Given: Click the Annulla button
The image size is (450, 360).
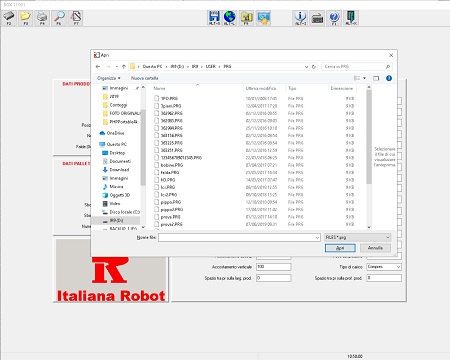Looking at the screenshot, I should tap(375, 248).
